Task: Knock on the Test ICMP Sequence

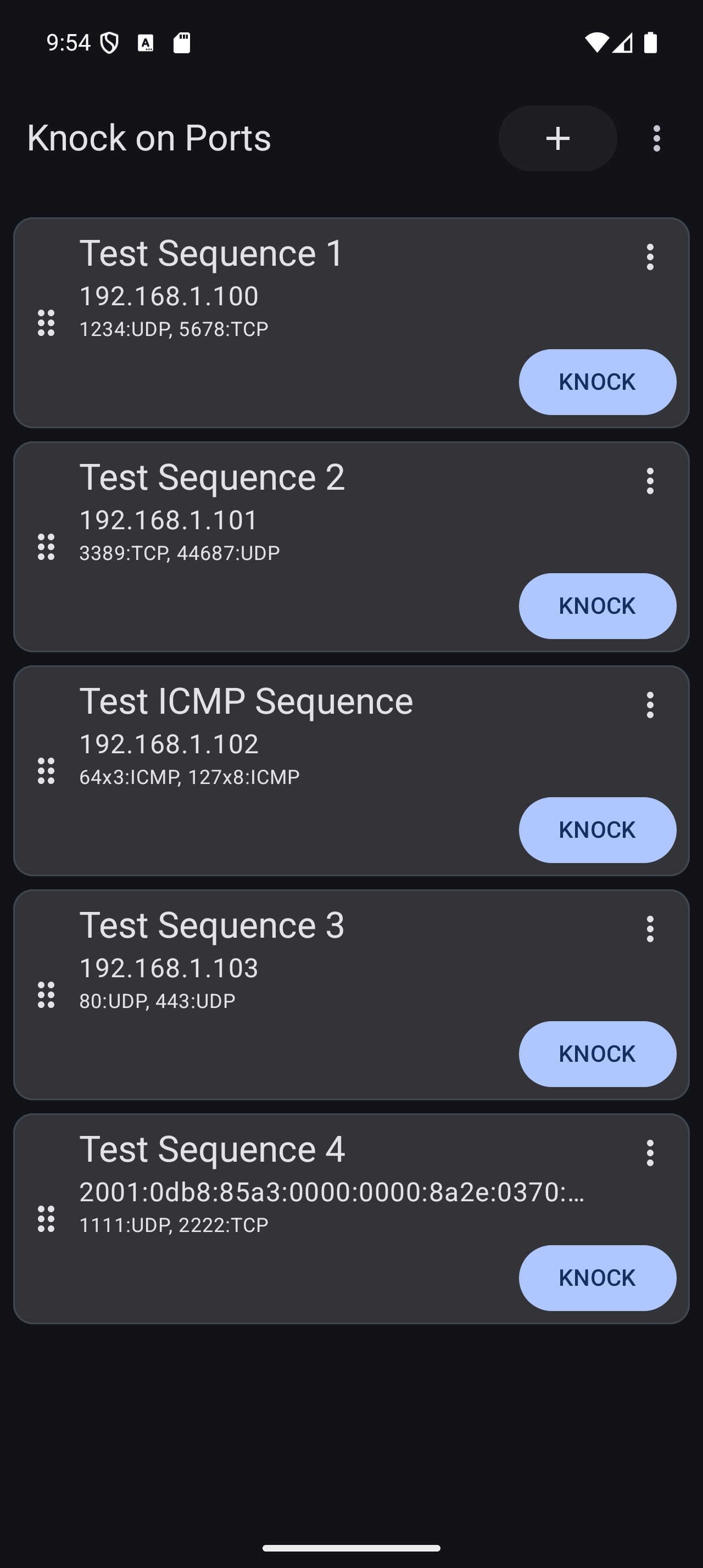Action: (x=596, y=830)
